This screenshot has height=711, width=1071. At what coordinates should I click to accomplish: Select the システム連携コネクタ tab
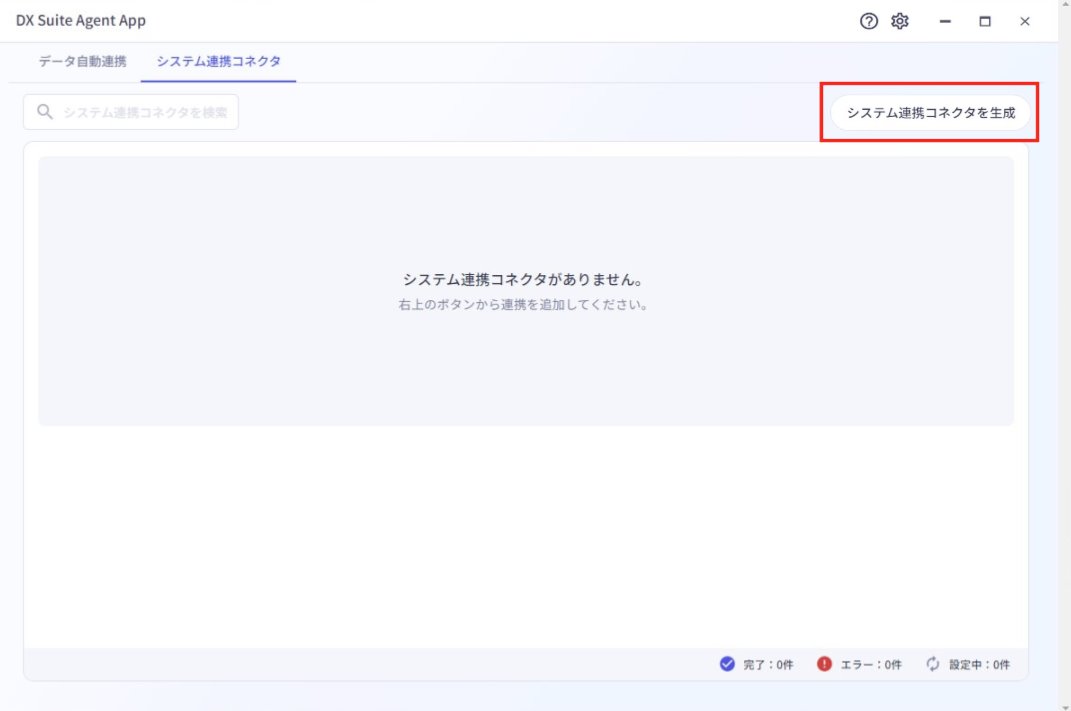[x=219, y=61]
